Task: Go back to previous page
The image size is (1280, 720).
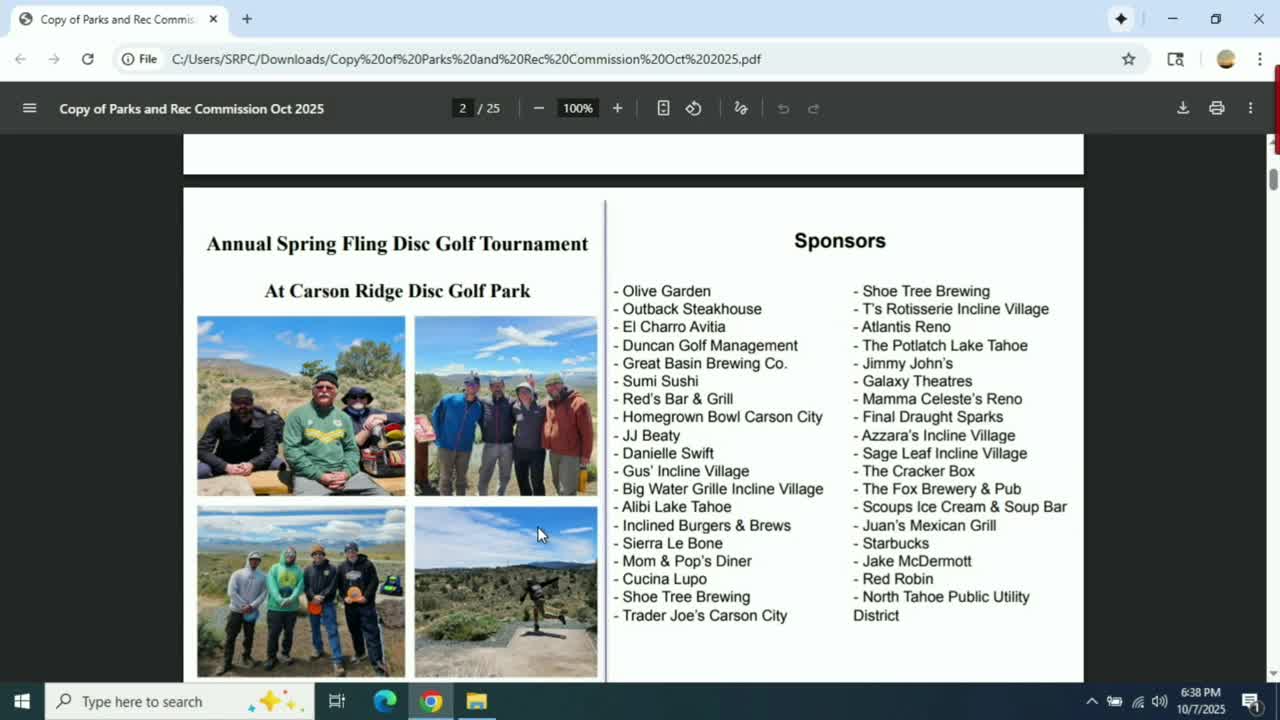Action: coord(20,59)
